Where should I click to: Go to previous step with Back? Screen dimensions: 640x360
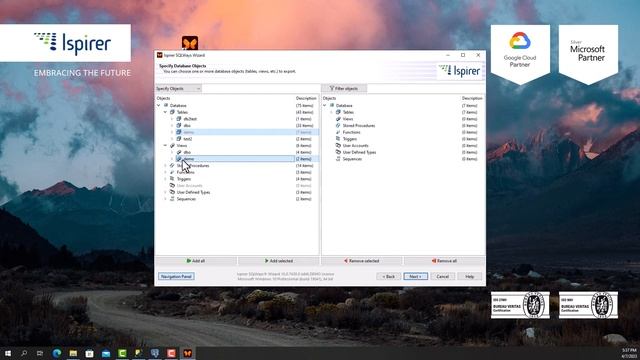(x=389, y=276)
